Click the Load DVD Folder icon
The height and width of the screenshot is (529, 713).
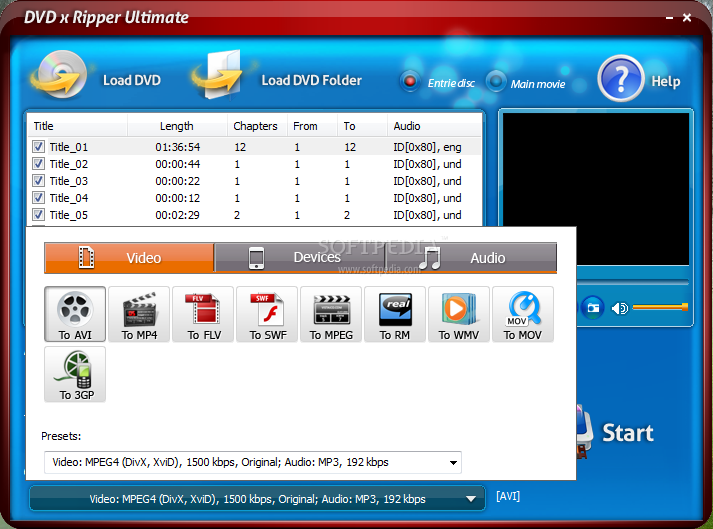pos(218,75)
